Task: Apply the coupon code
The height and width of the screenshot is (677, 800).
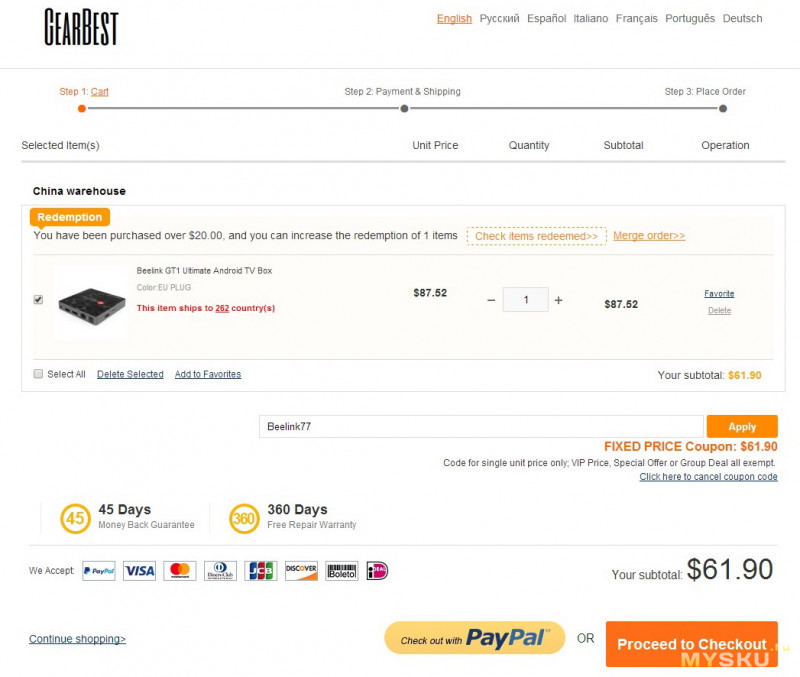Action: coord(742,427)
